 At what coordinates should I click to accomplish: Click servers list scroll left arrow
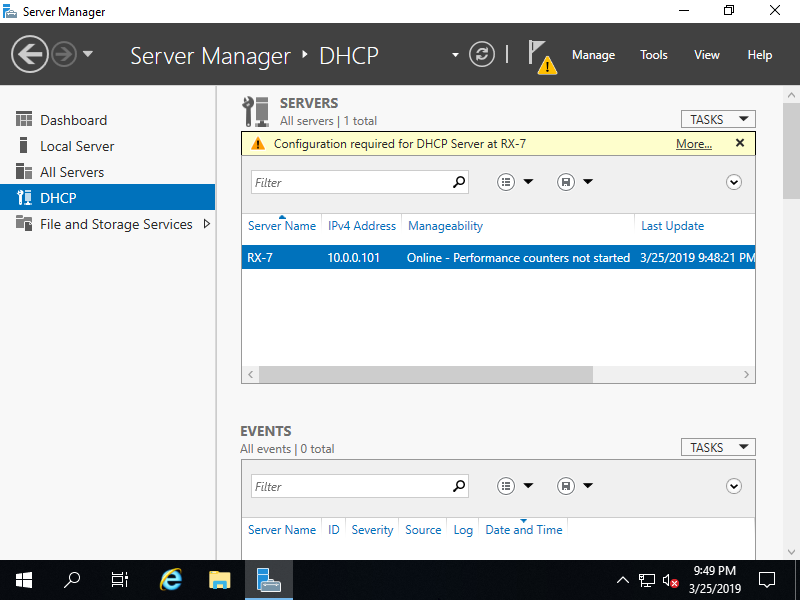[251, 374]
